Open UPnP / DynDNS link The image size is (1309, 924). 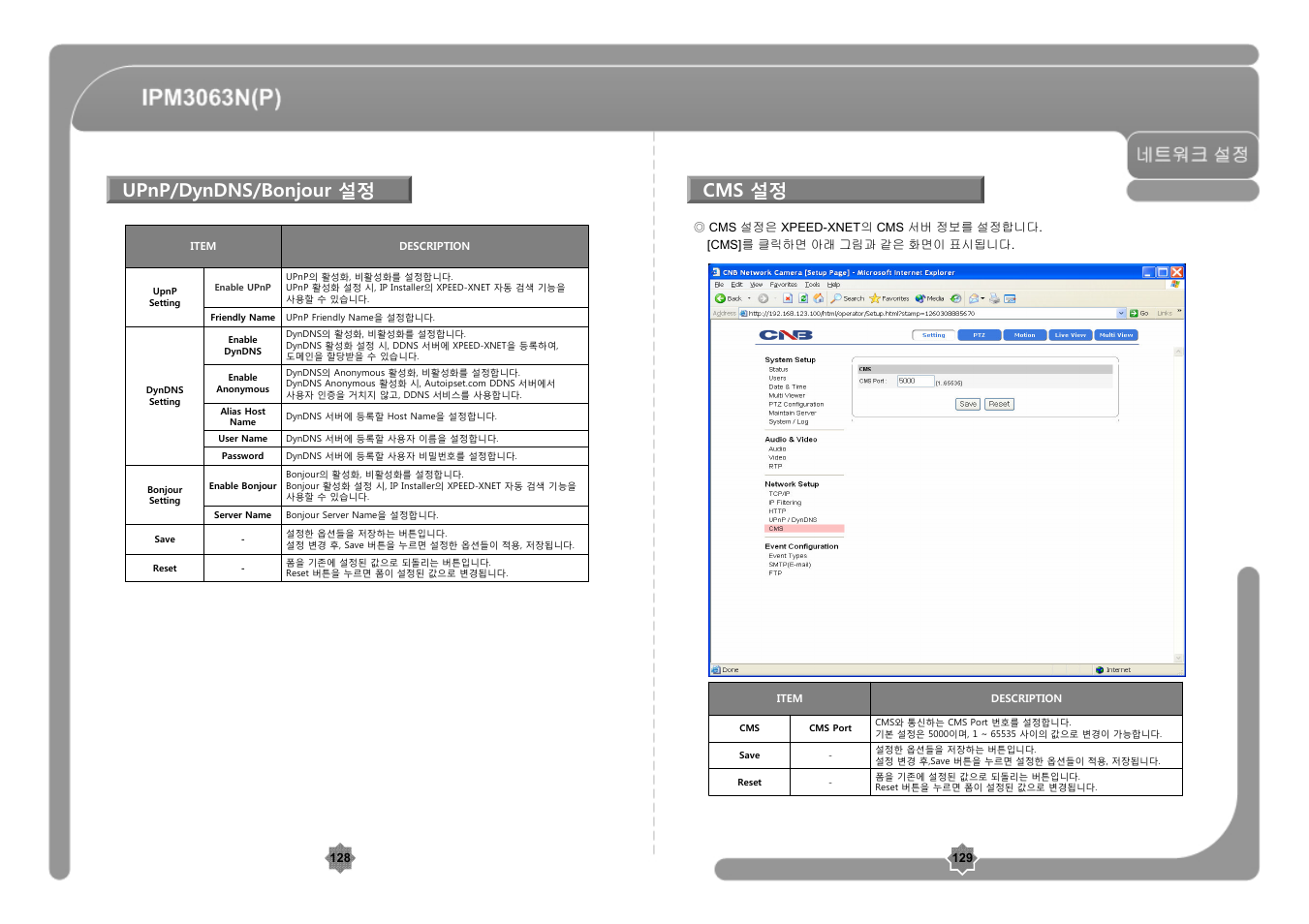(x=793, y=519)
